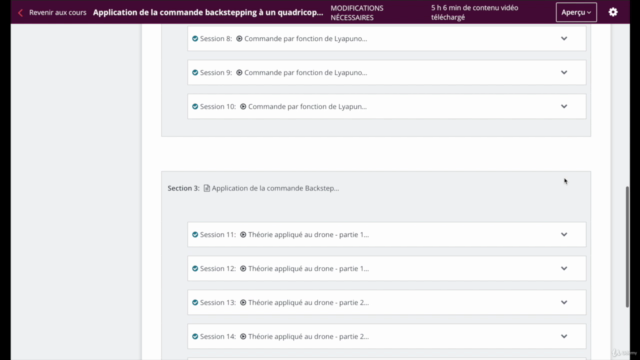
Task: Click Session 12 video play icon
Action: 243,269
